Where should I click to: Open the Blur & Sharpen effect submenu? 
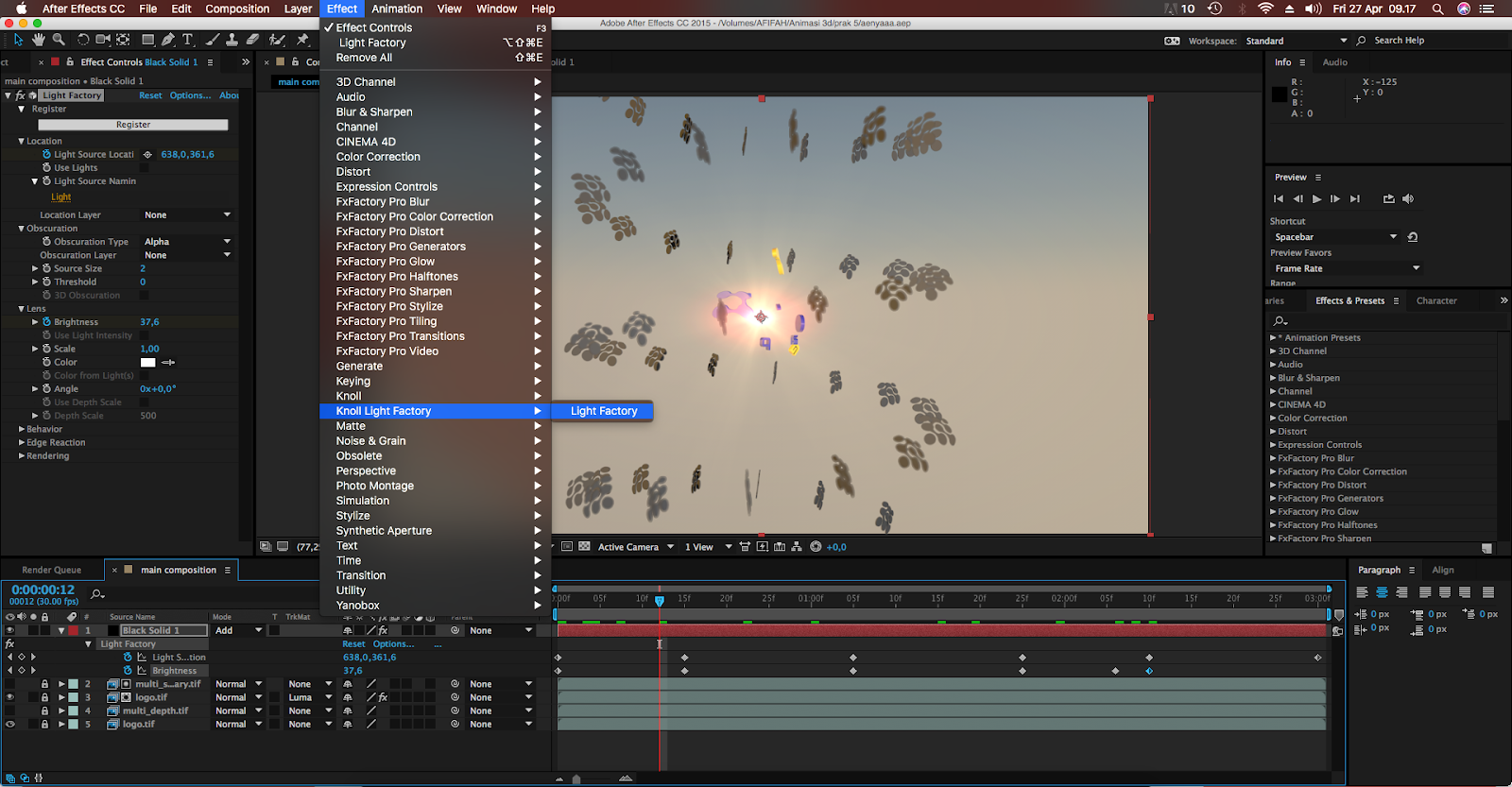pyautogui.click(x=435, y=111)
